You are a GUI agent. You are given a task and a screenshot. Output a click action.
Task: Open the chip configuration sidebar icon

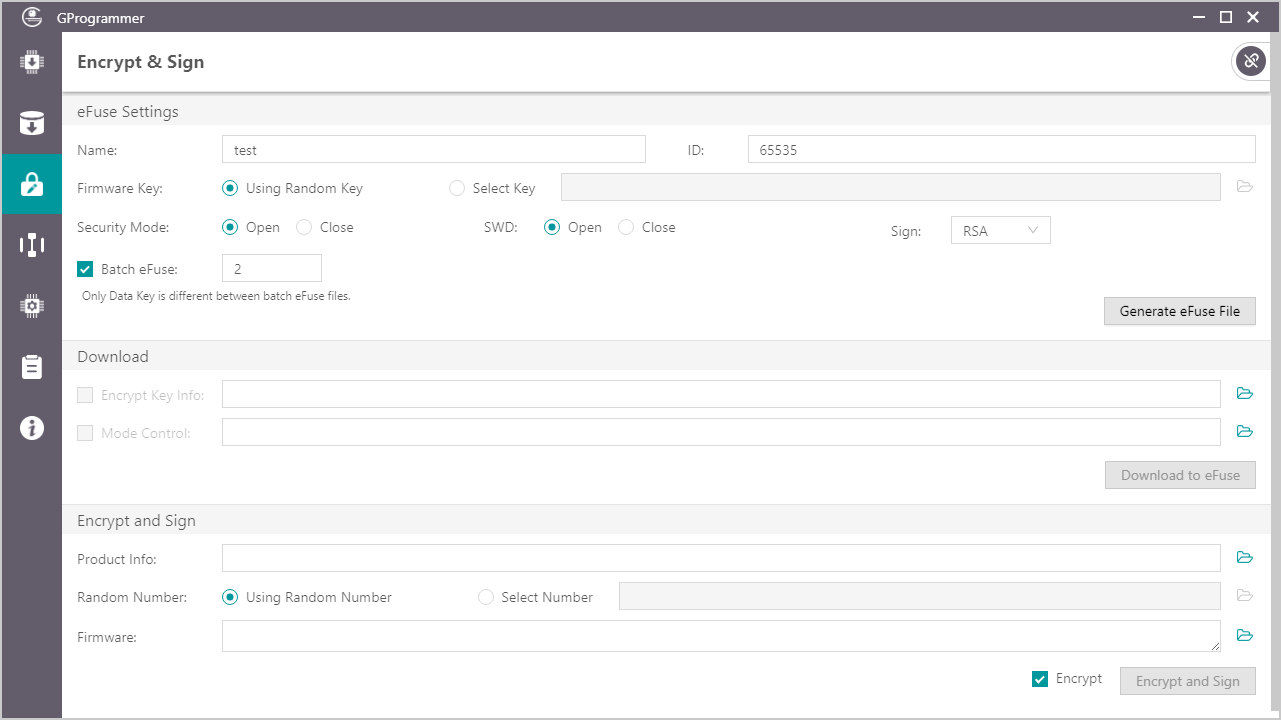(x=31, y=305)
